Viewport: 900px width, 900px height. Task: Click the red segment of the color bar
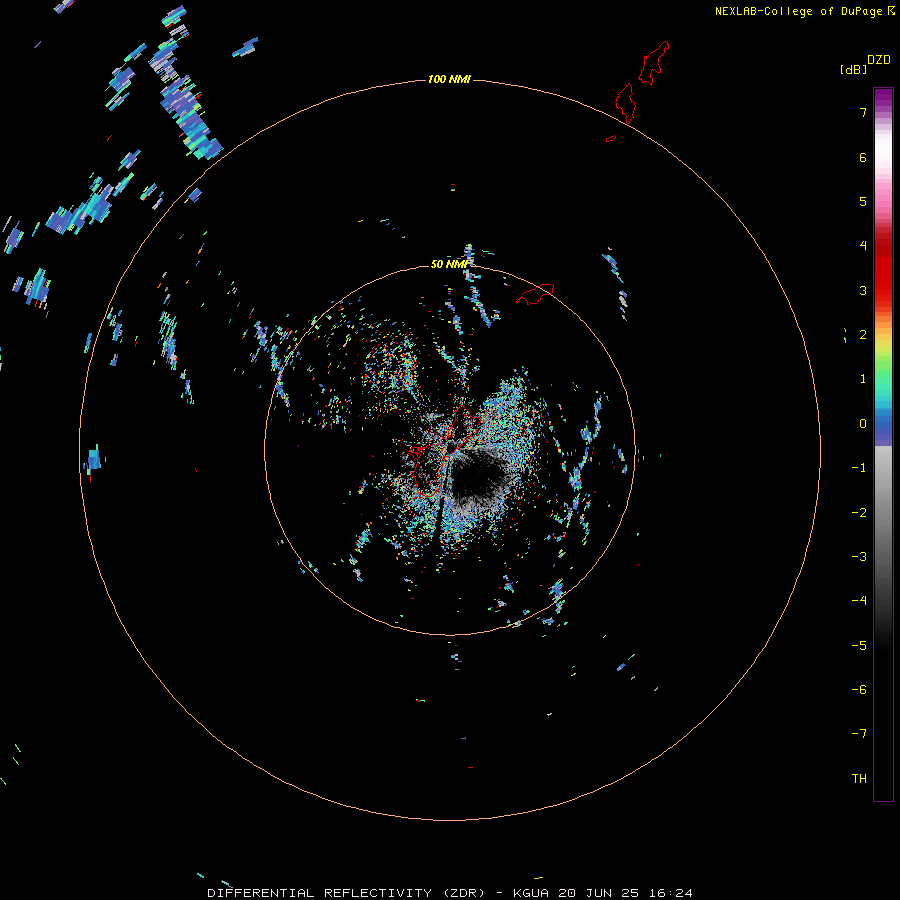pos(883,270)
